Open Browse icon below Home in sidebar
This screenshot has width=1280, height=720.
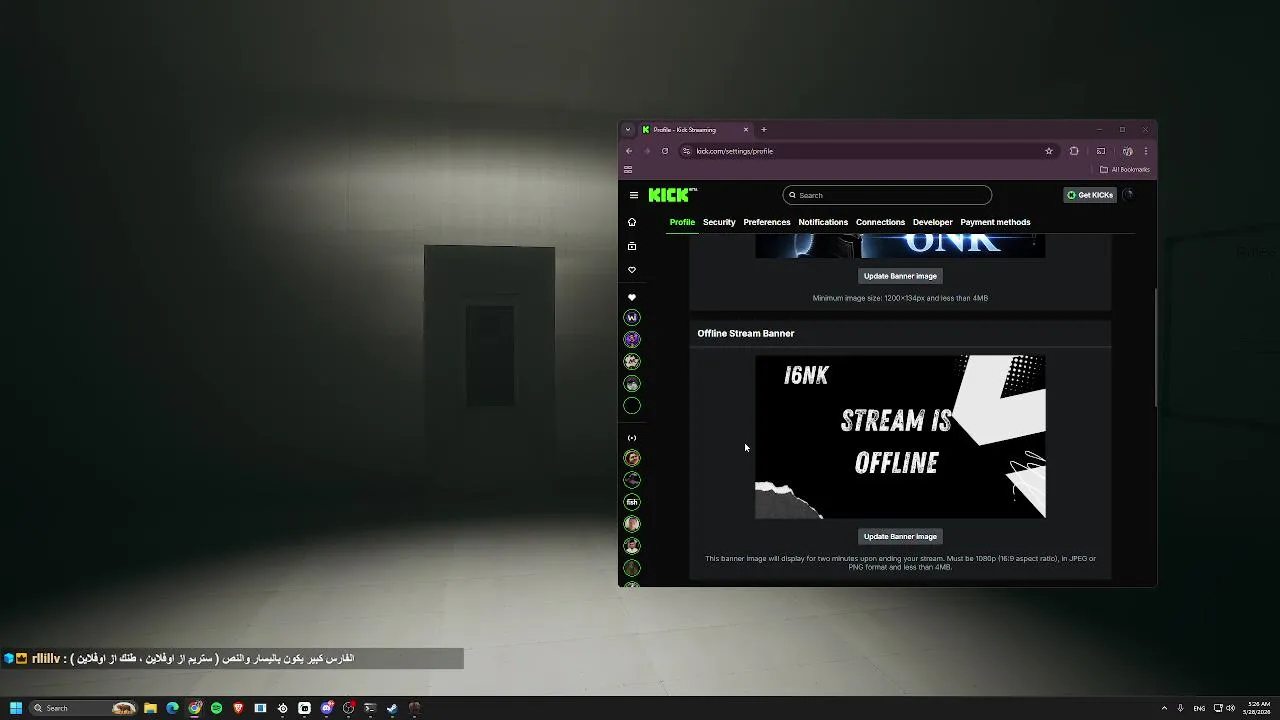click(x=631, y=246)
